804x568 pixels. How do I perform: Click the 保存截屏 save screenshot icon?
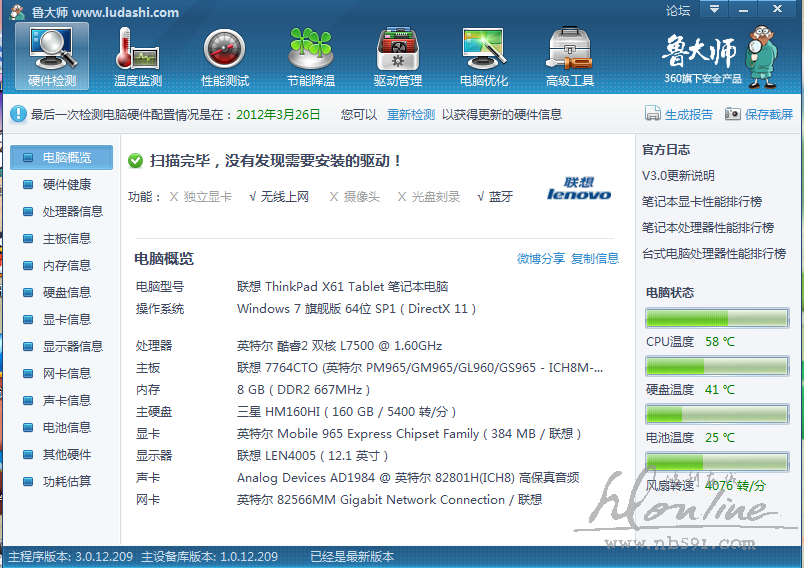(733, 114)
